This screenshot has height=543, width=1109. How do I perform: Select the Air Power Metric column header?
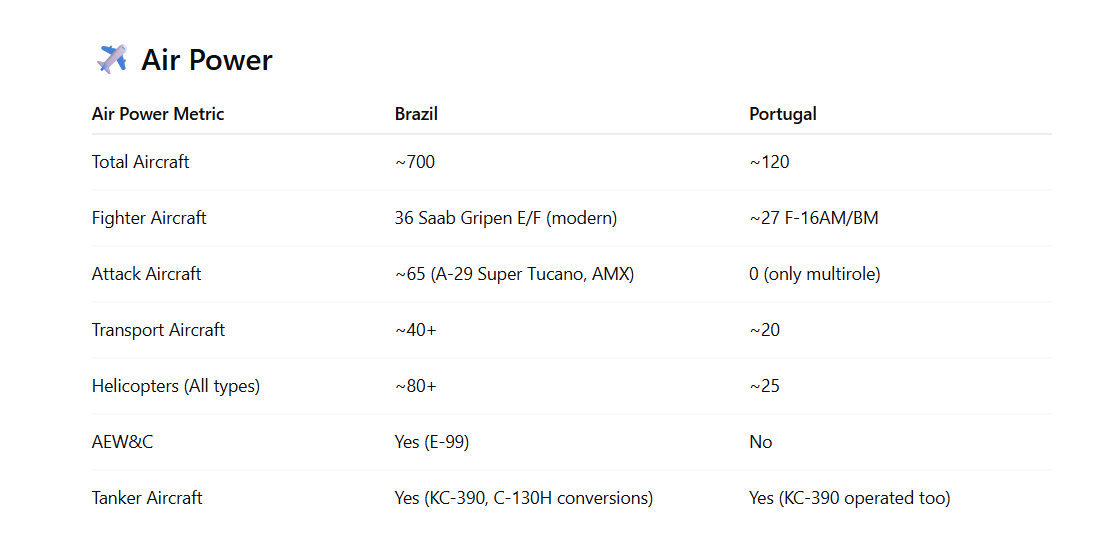pos(158,114)
